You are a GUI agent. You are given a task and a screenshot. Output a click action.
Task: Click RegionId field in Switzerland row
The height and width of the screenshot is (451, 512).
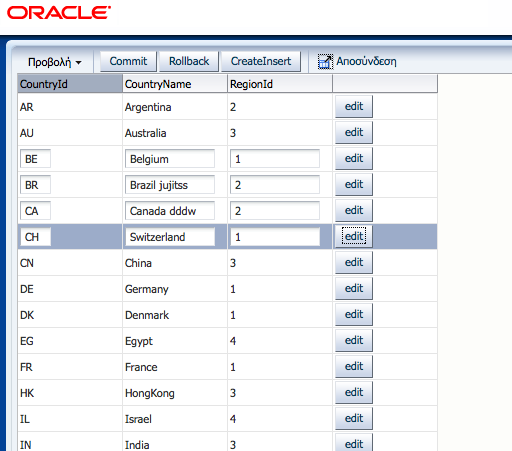pyautogui.click(x=275, y=237)
